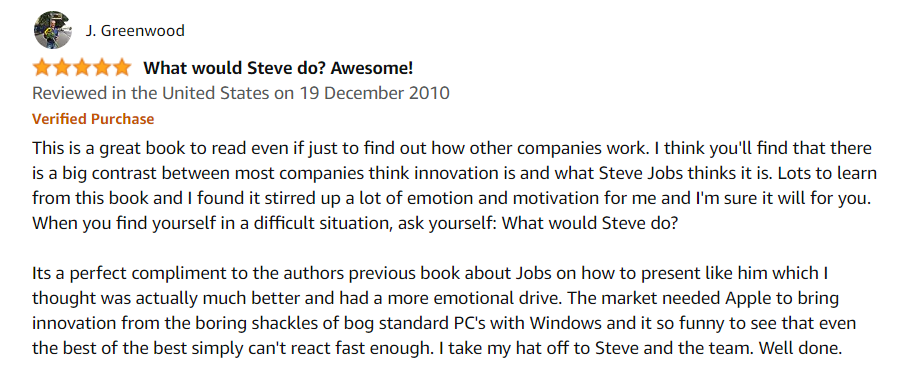This screenshot has height=372, width=906.
Task: Click the third rating star
Action: pyautogui.click(x=82, y=68)
